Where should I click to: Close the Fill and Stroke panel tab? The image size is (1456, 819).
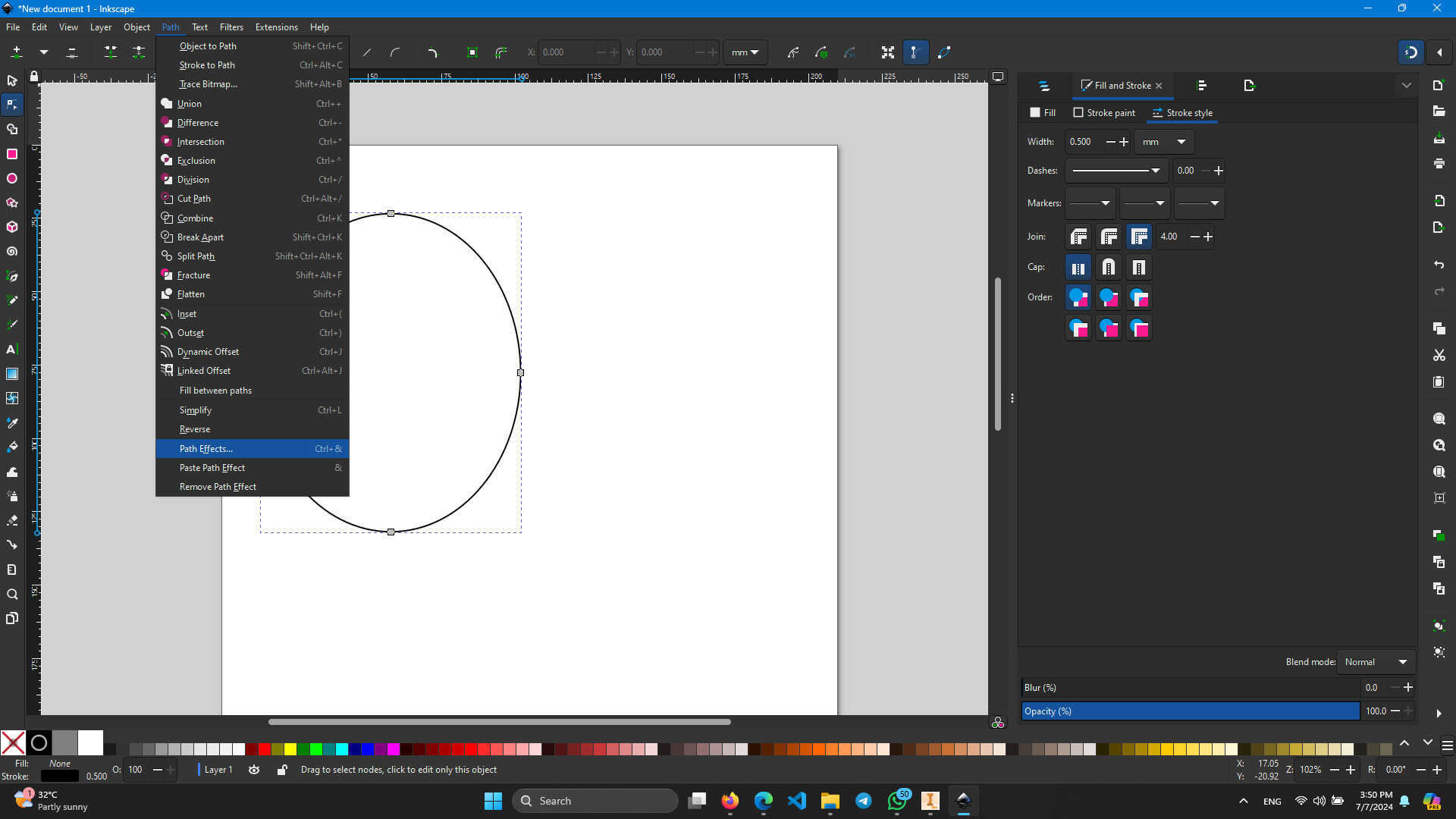coord(1159,86)
